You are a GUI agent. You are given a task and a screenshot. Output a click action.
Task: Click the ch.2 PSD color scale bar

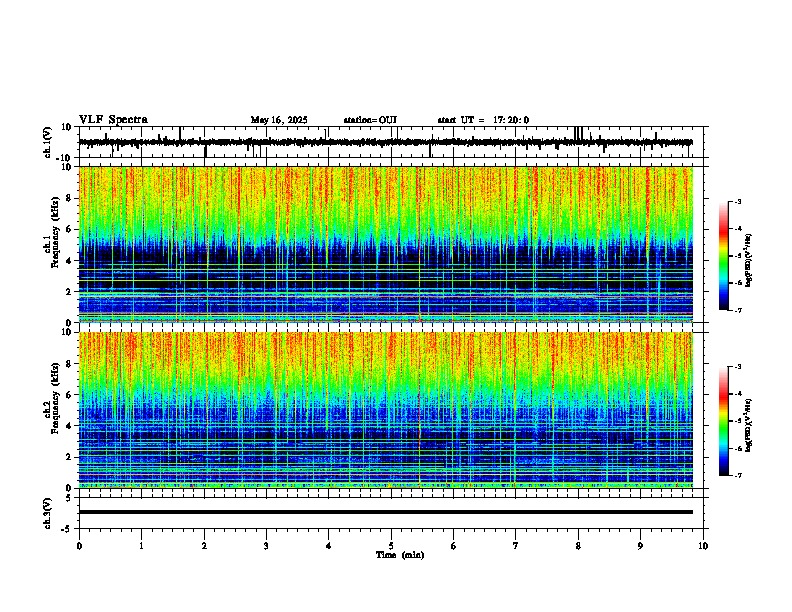[x=724, y=421]
